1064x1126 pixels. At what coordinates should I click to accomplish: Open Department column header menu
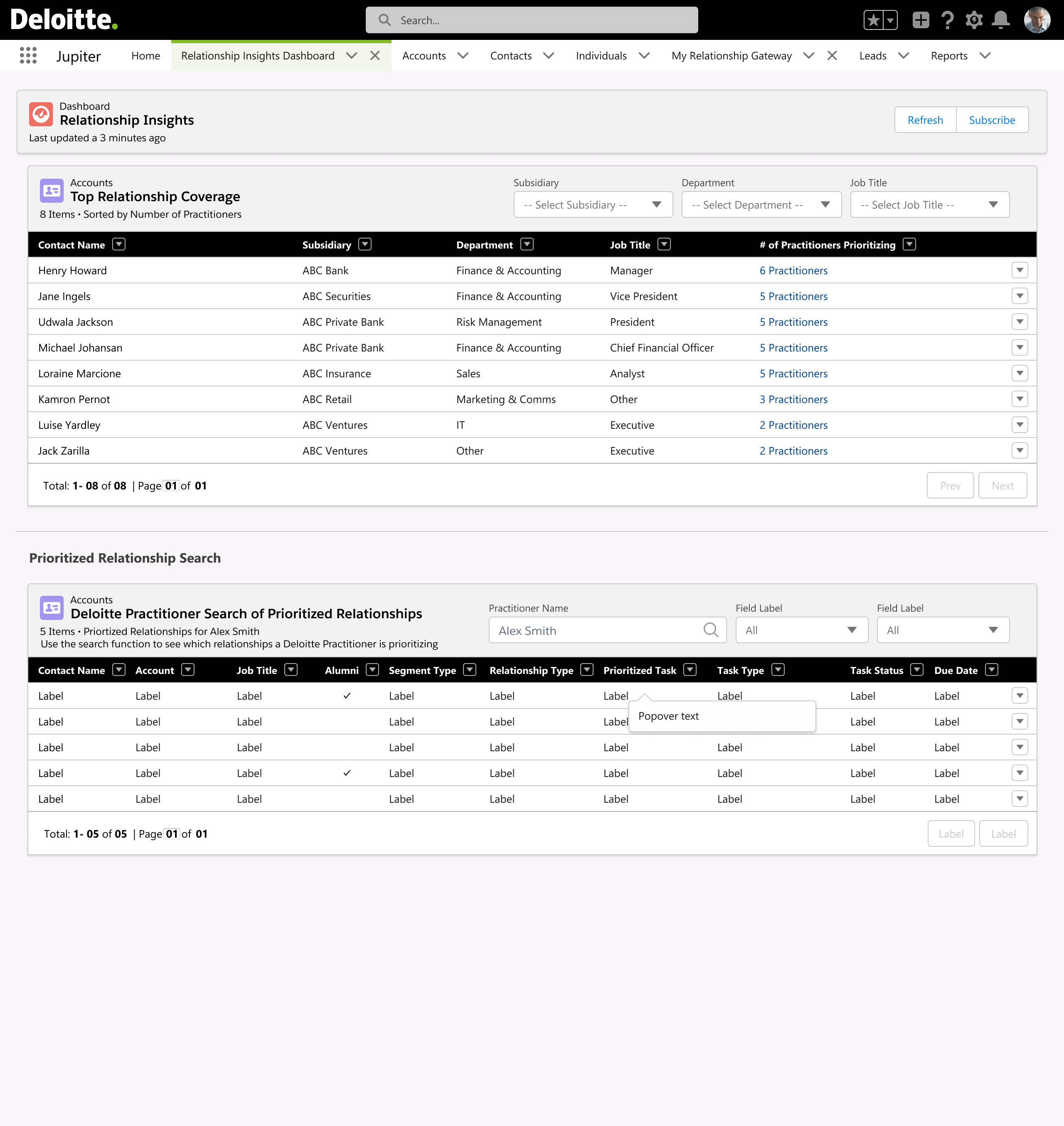[x=527, y=244]
